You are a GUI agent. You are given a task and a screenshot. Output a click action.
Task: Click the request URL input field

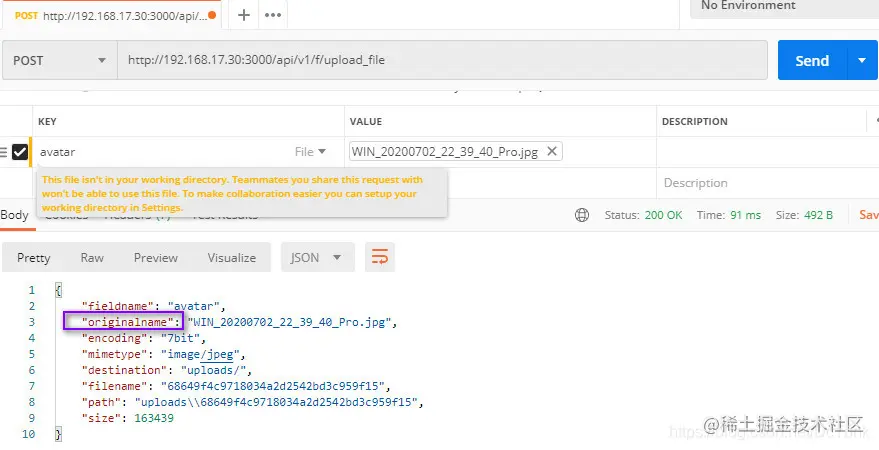442,60
